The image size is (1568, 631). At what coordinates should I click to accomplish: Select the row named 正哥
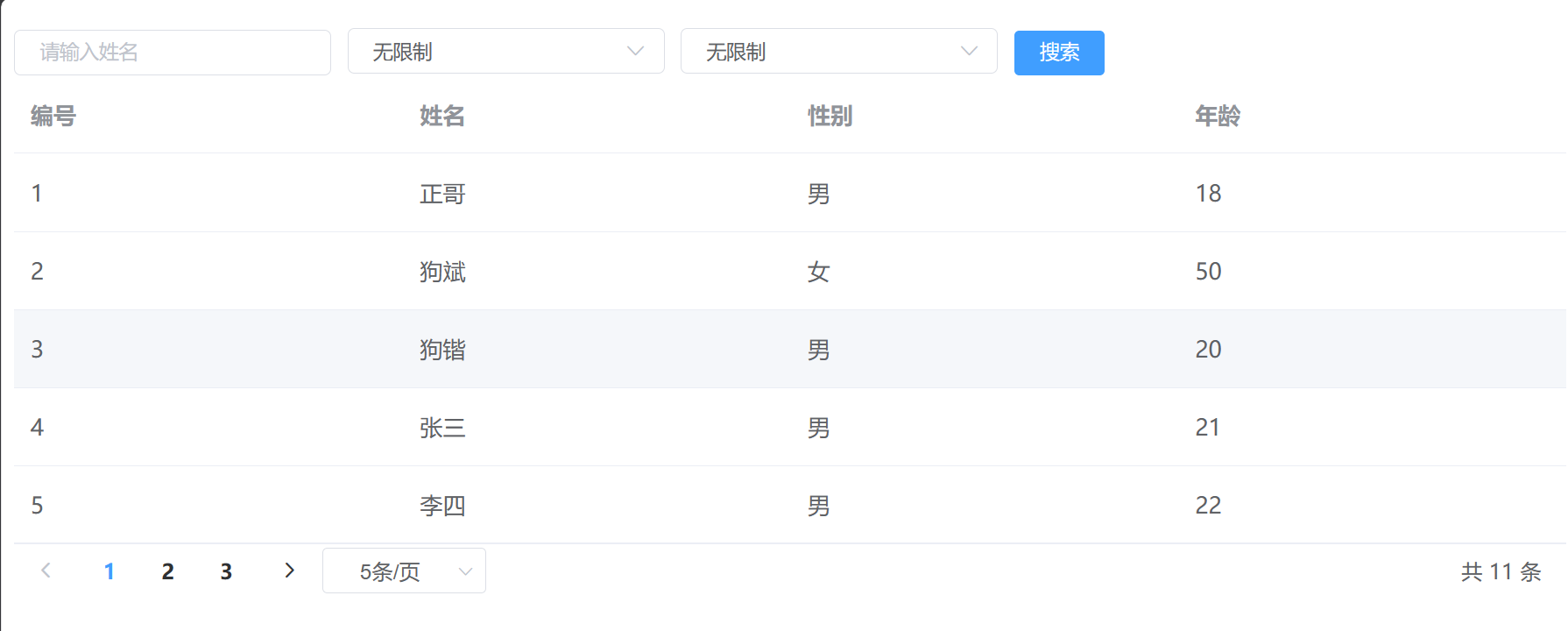coord(442,194)
